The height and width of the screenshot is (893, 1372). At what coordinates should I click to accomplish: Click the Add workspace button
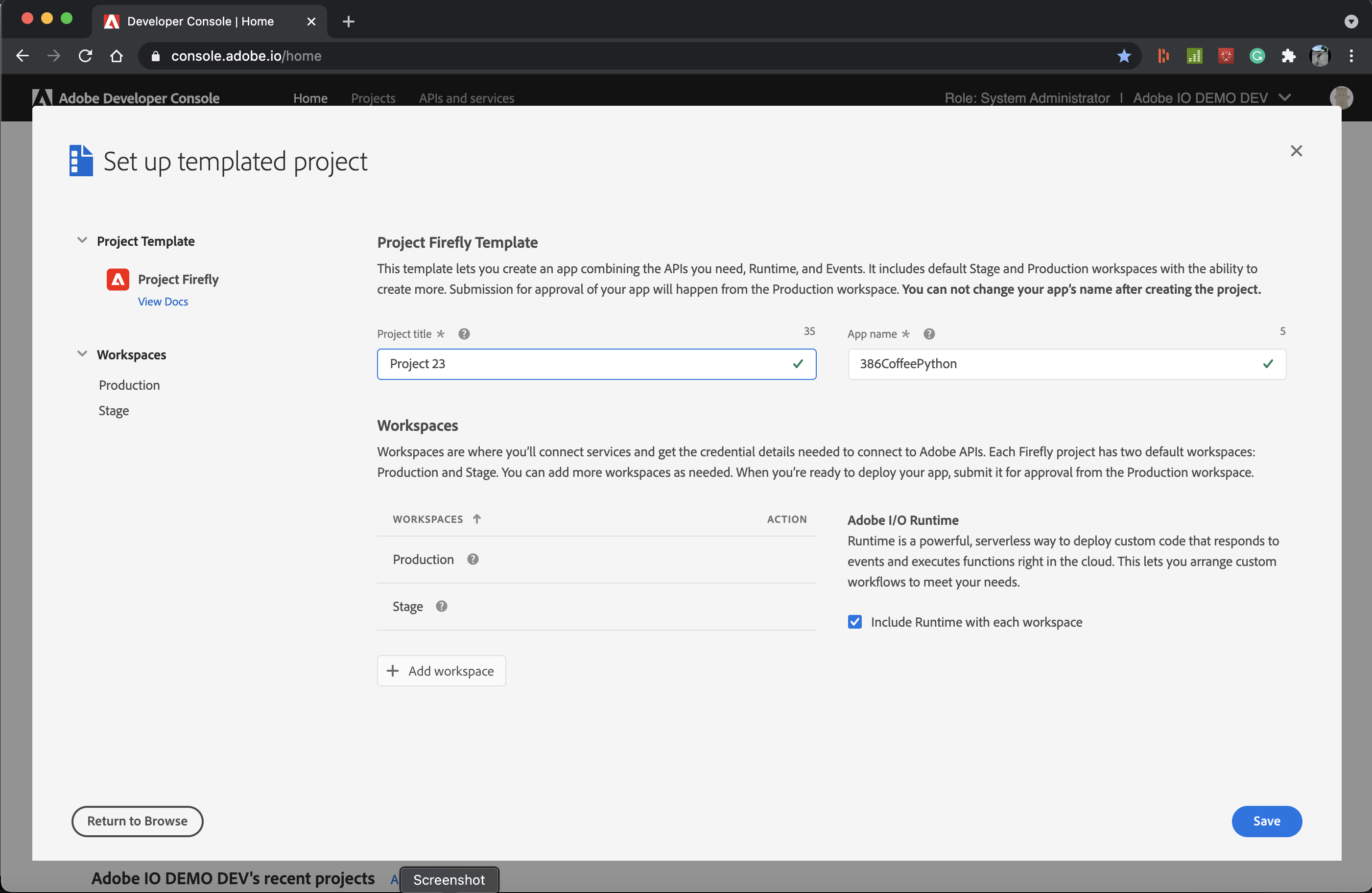pyautogui.click(x=441, y=670)
